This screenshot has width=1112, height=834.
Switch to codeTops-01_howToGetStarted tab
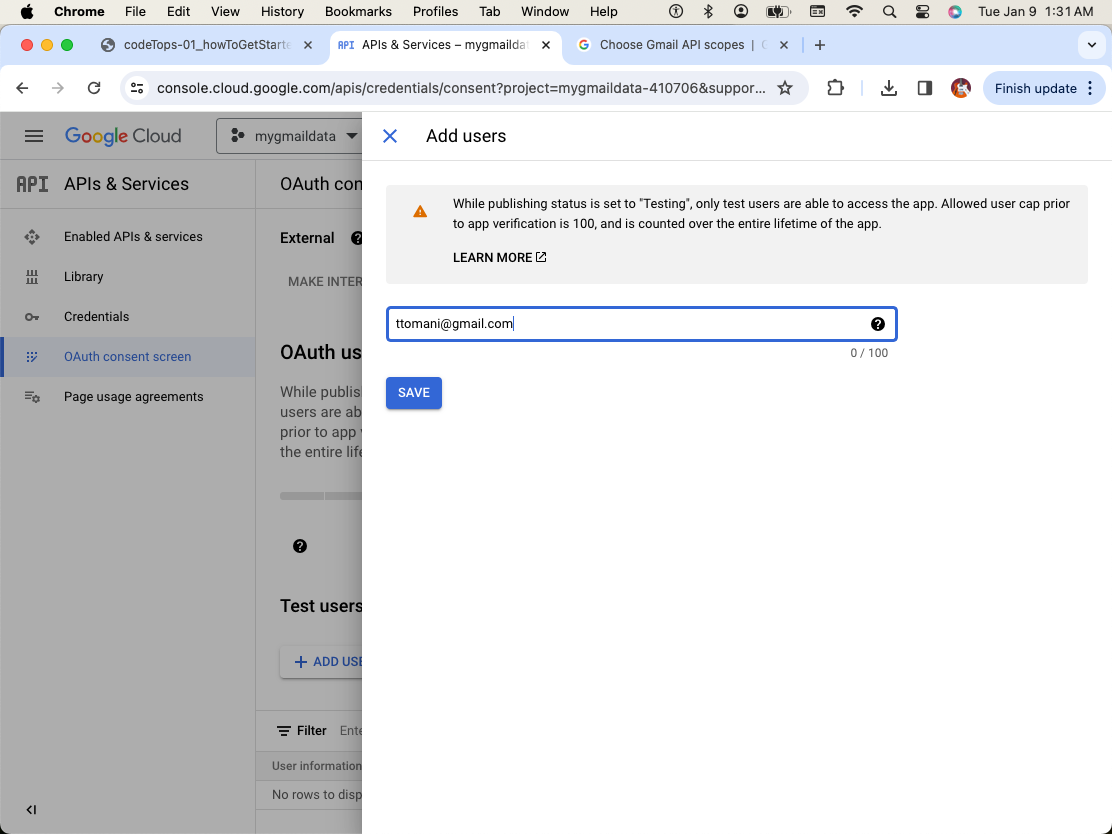tap(206, 45)
